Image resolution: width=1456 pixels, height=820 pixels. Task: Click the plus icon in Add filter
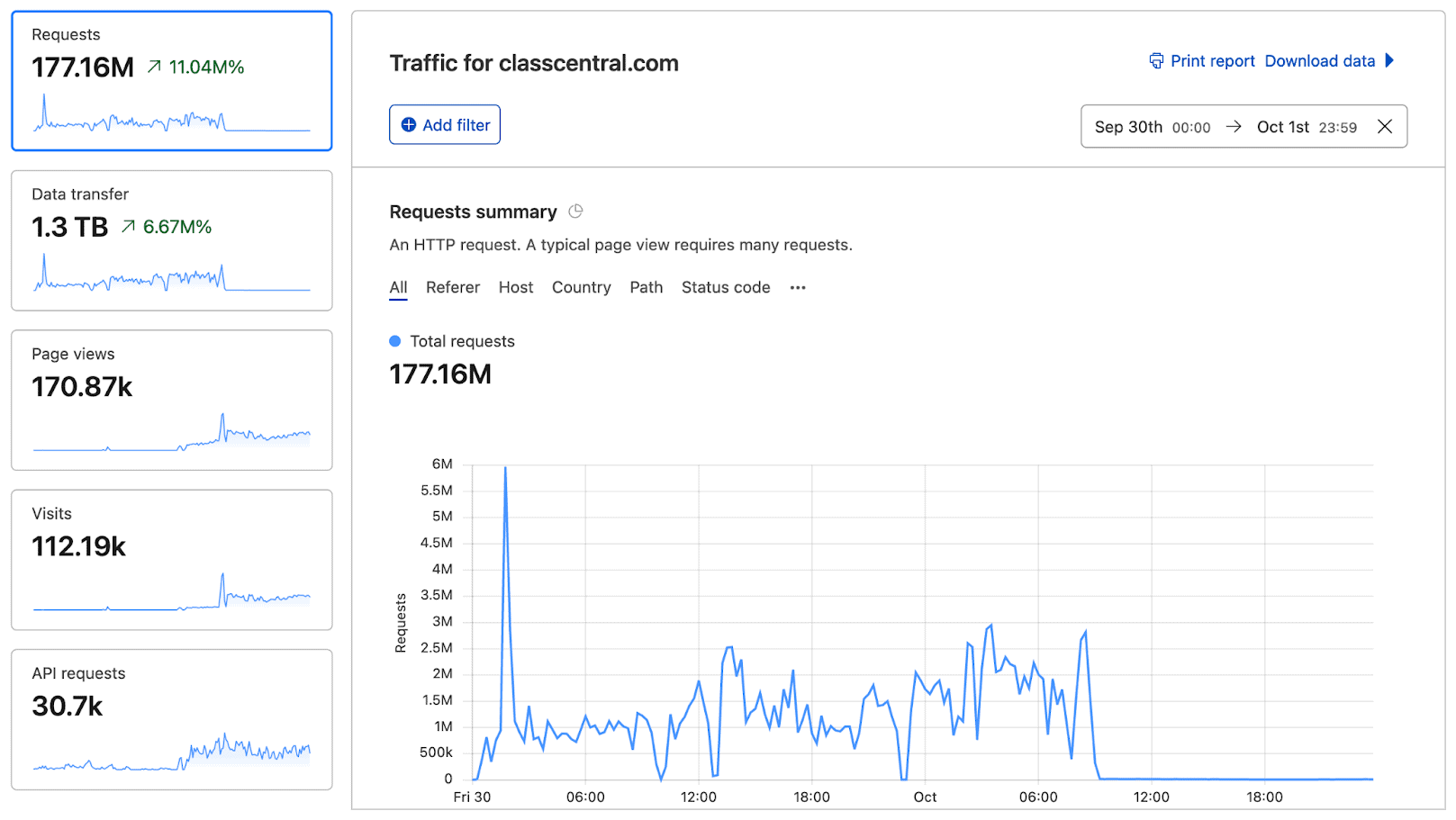(x=409, y=125)
